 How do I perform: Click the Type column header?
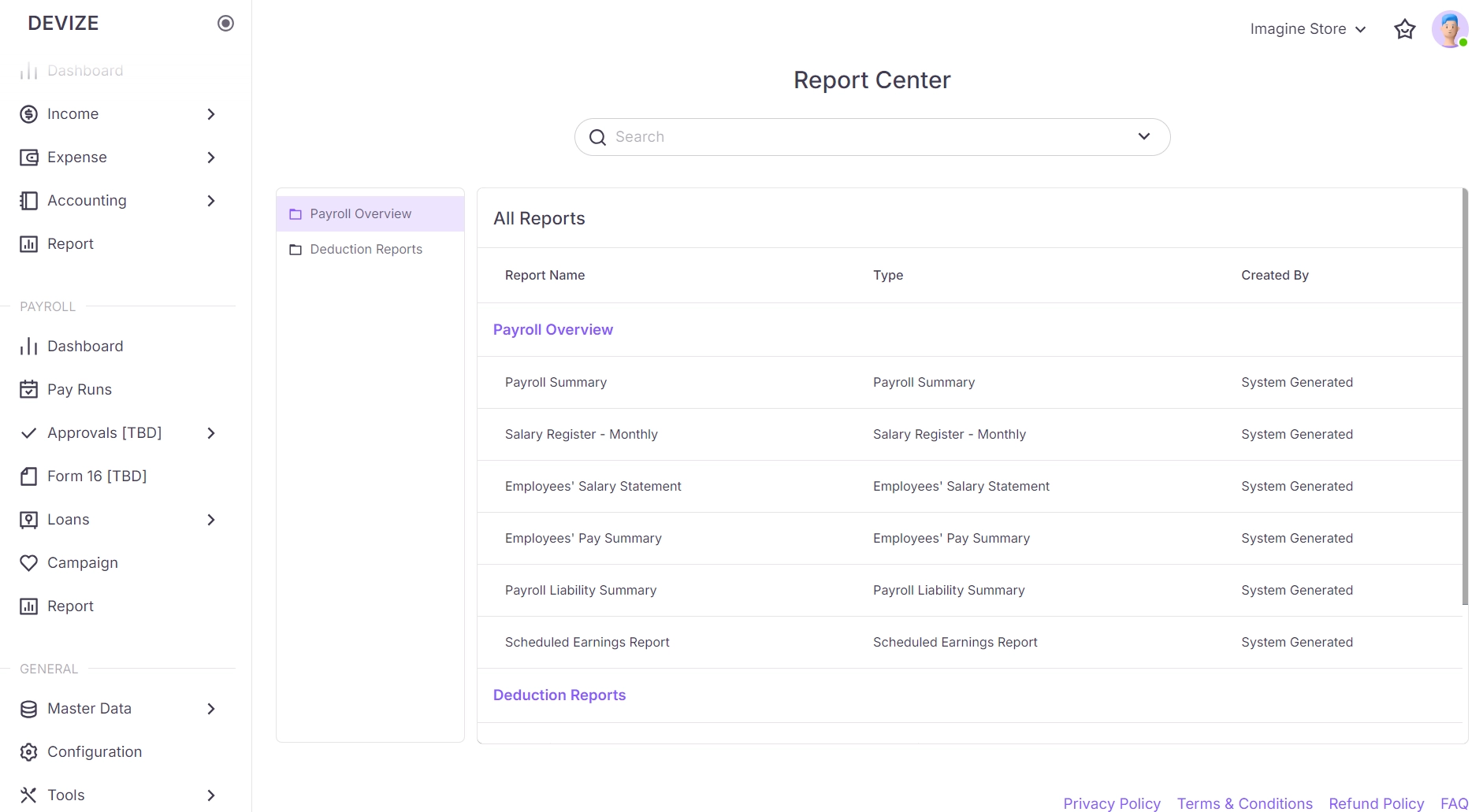click(888, 276)
